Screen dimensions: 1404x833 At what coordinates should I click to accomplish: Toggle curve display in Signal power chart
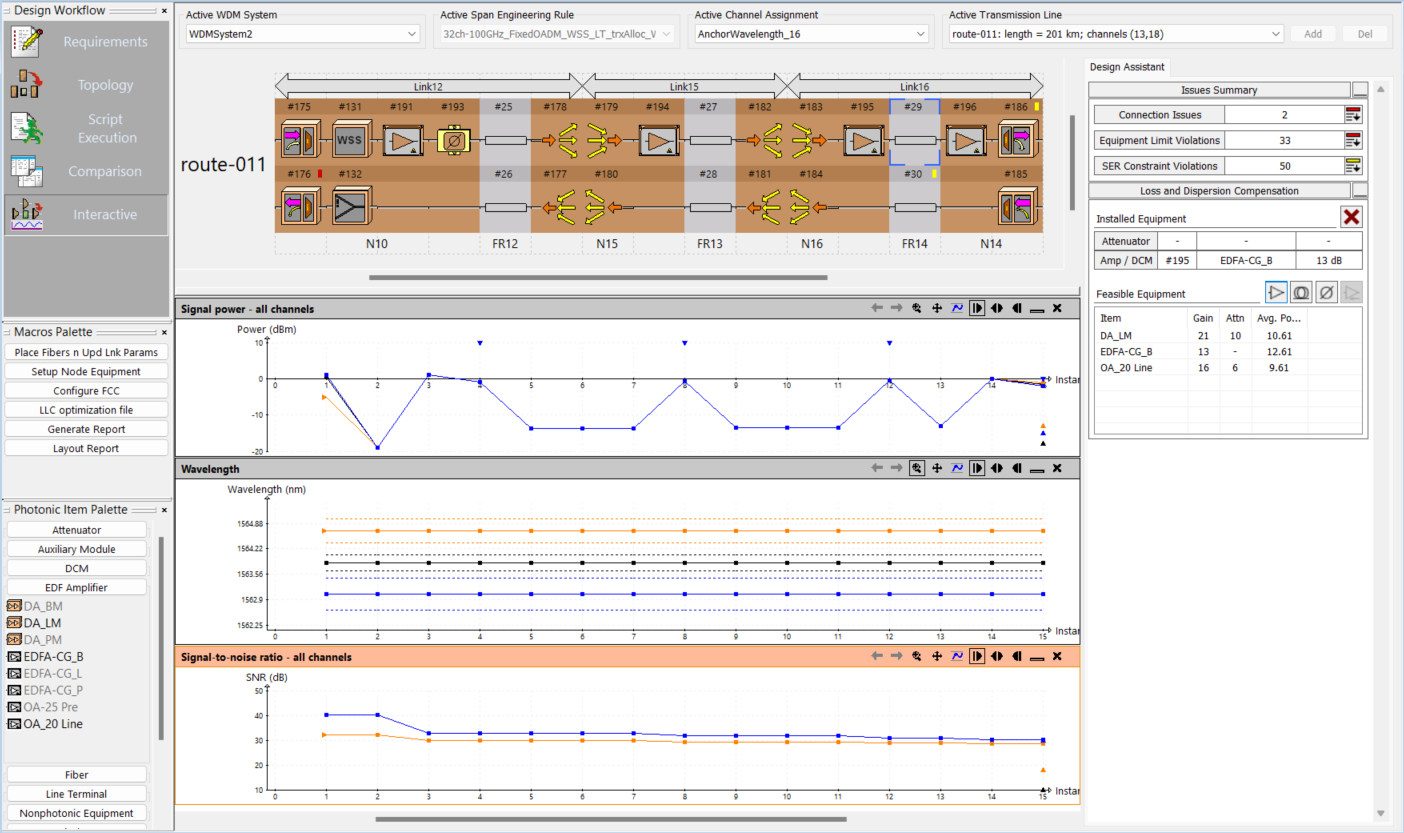(x=957, y=309)
